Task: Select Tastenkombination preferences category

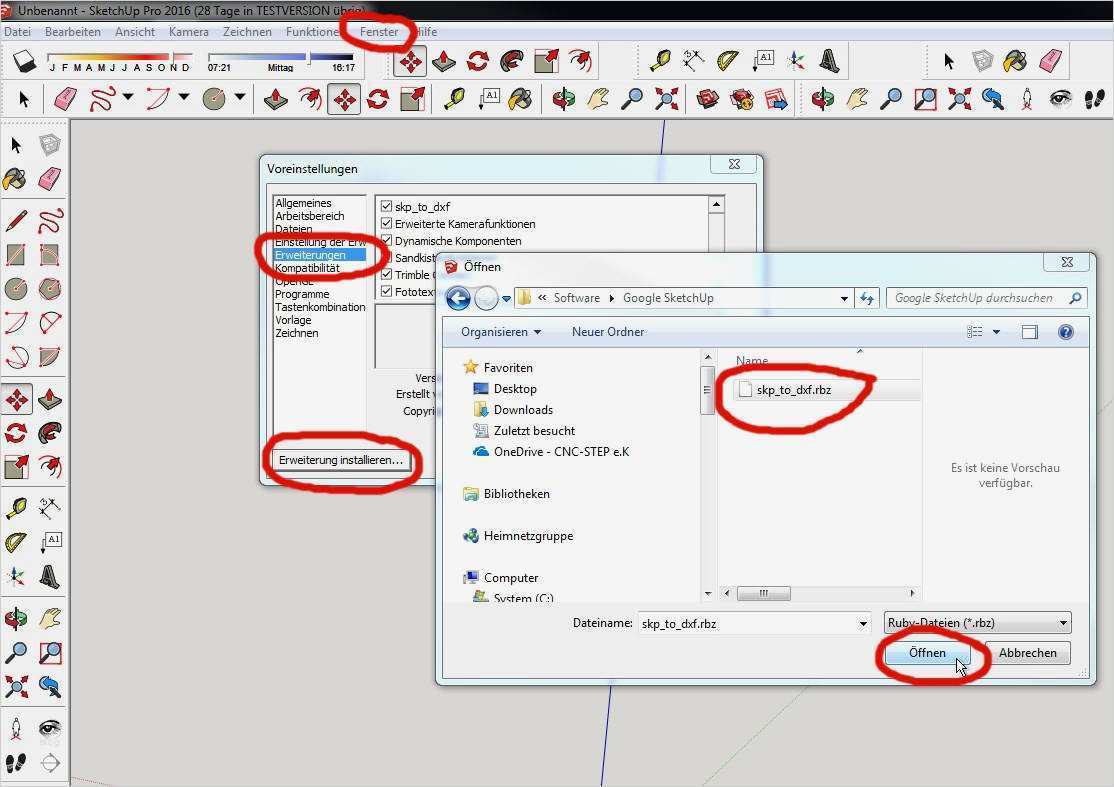Action: [x=320, y=307]
